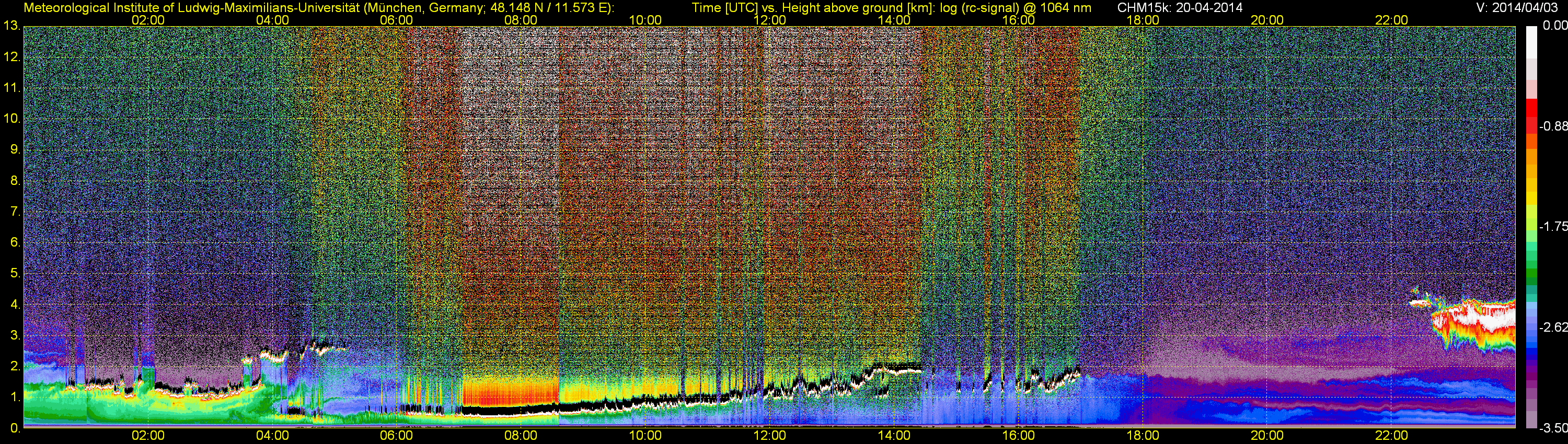This screenshot has height=444, width=1568.
Task: Click the 12:00 label on the top time axis
Action: tap(769, 20)
